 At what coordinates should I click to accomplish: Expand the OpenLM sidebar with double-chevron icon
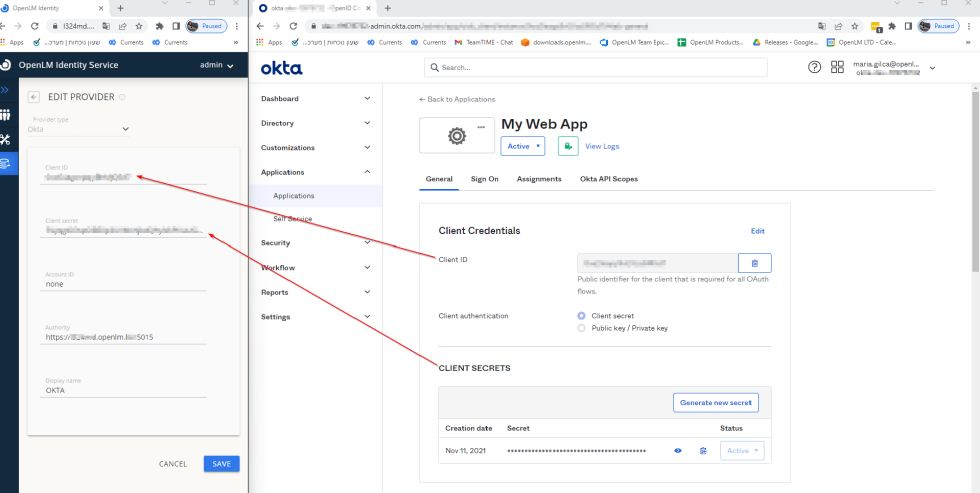tap(5, 90)
